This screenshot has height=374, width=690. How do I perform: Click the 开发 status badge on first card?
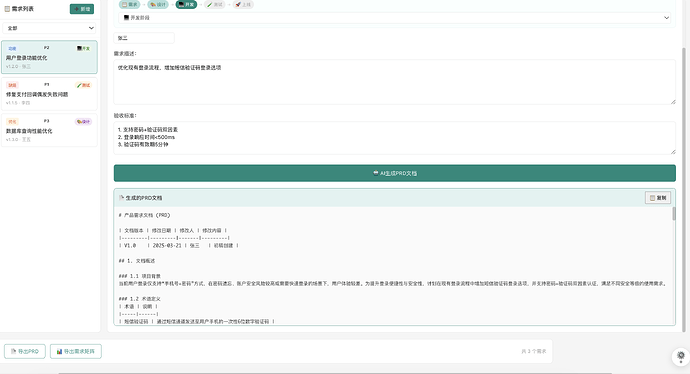point(83,48)
